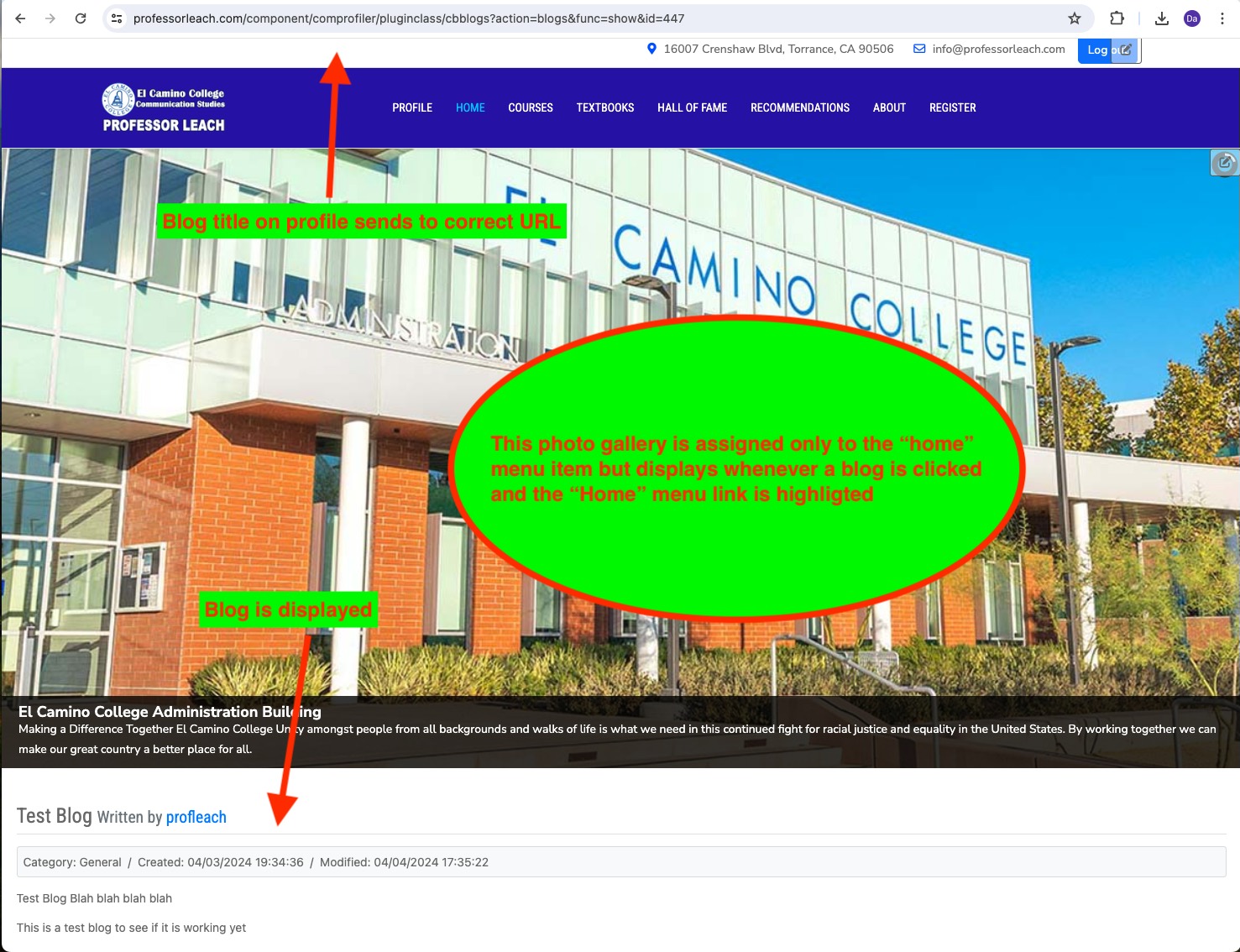The width and height of the screenshot is (1240, 952).
Task: Click the edit icon beside Log out
Action: pos(1125,50)
